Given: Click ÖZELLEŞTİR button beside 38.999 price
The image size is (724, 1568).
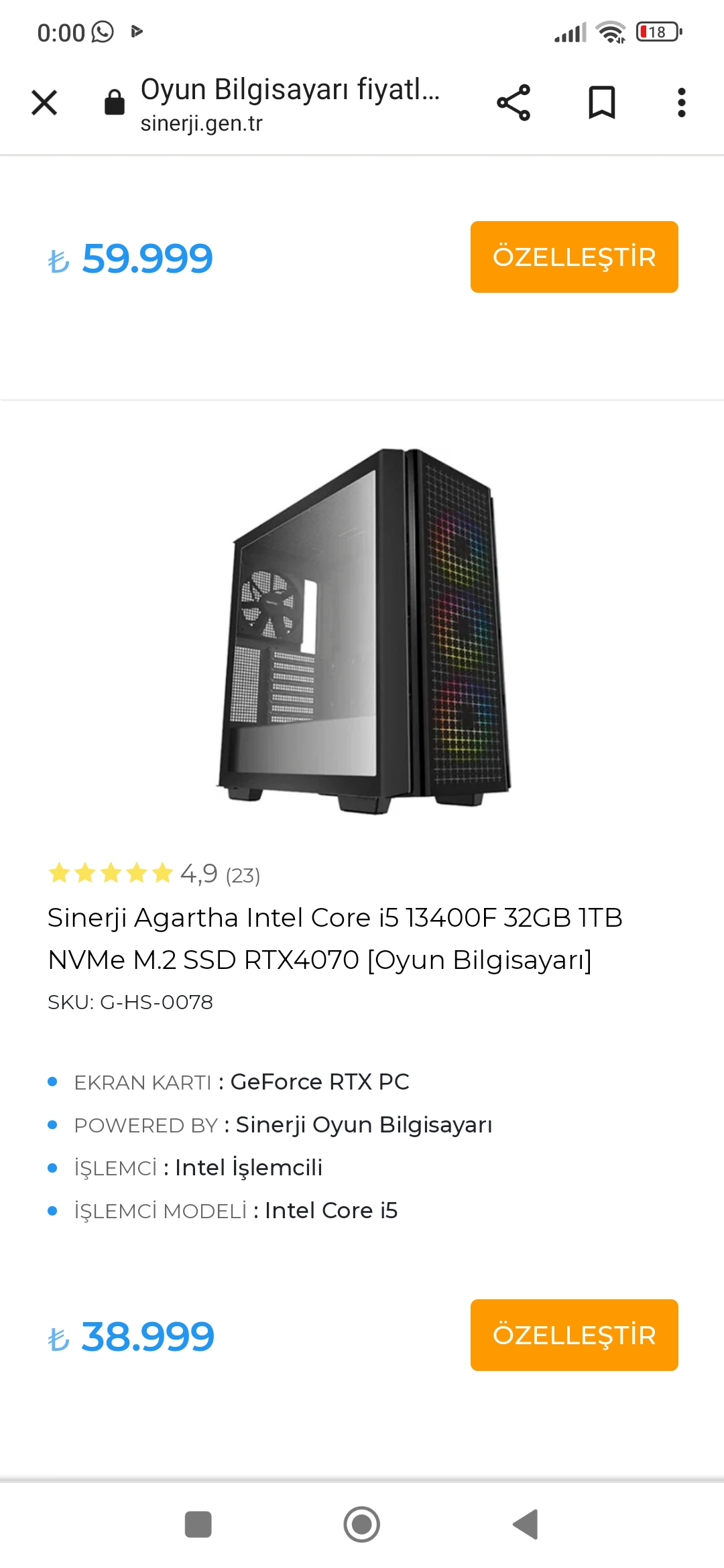Looking at the screenshot, I should 574,1335.
